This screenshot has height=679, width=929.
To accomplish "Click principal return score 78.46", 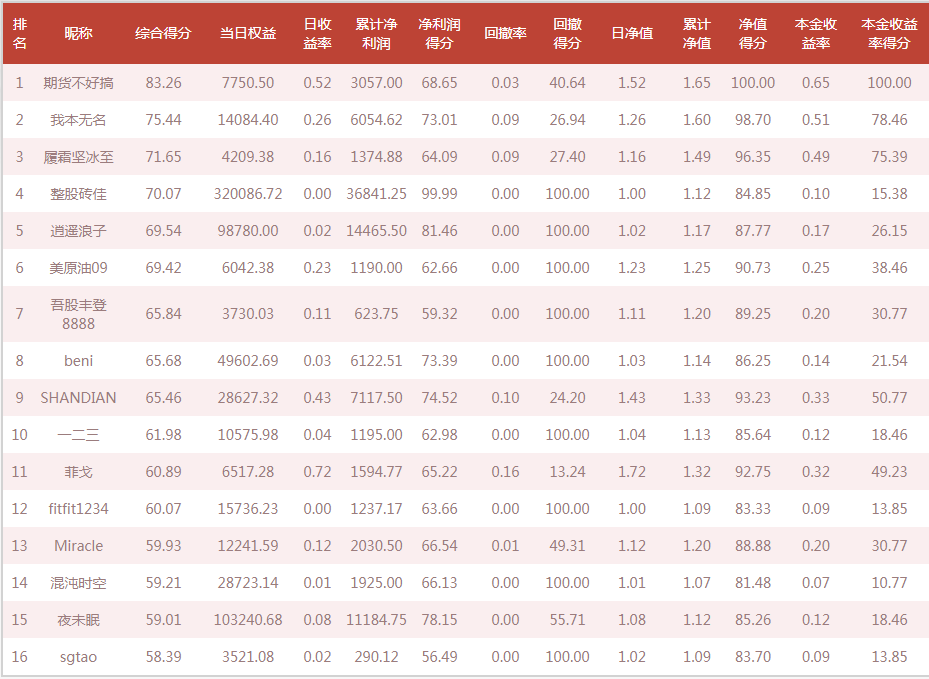I will (x=889, y=120).
